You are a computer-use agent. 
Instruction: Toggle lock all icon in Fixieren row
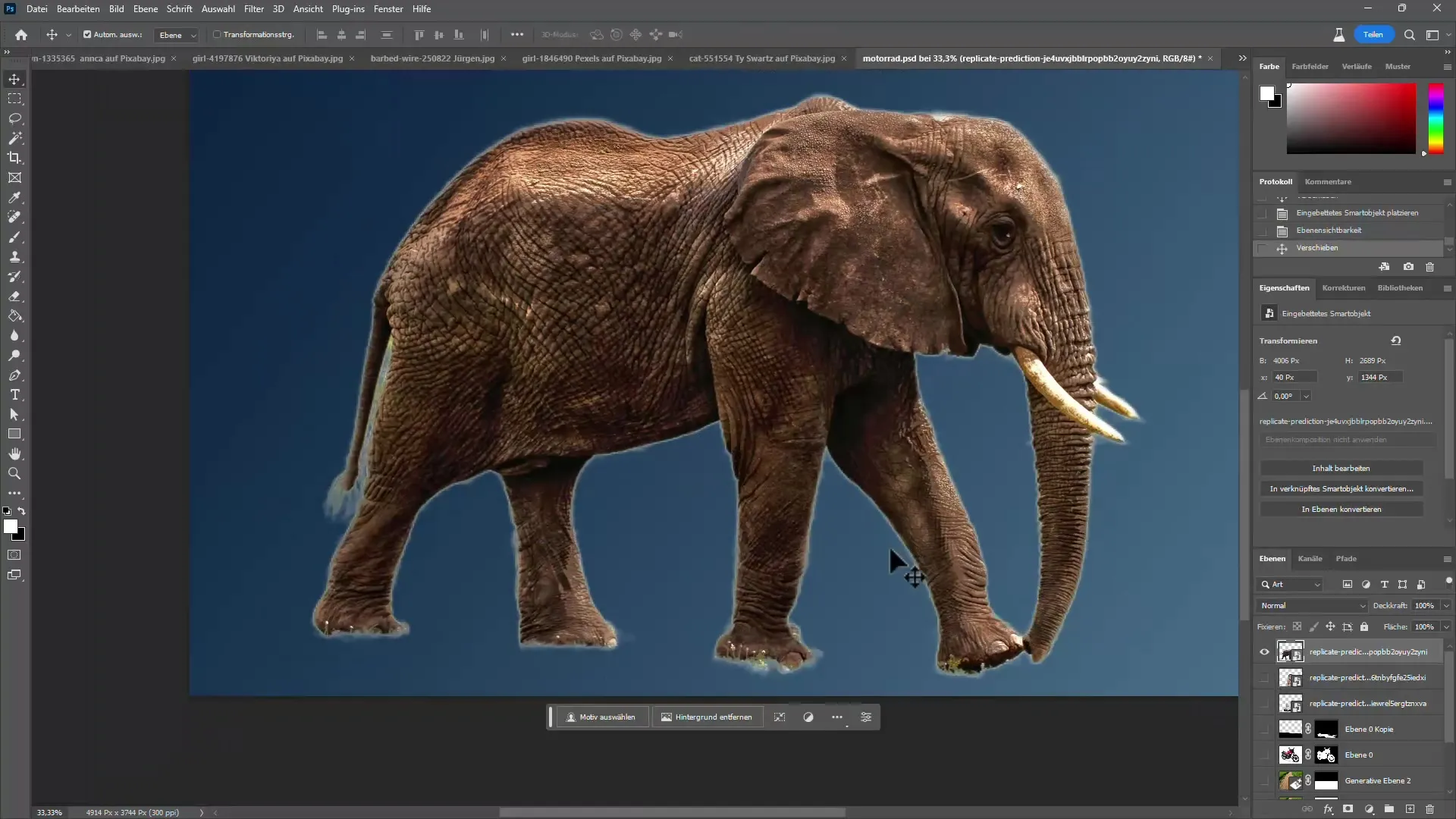pyautogui.click(x=1364, y=627)
